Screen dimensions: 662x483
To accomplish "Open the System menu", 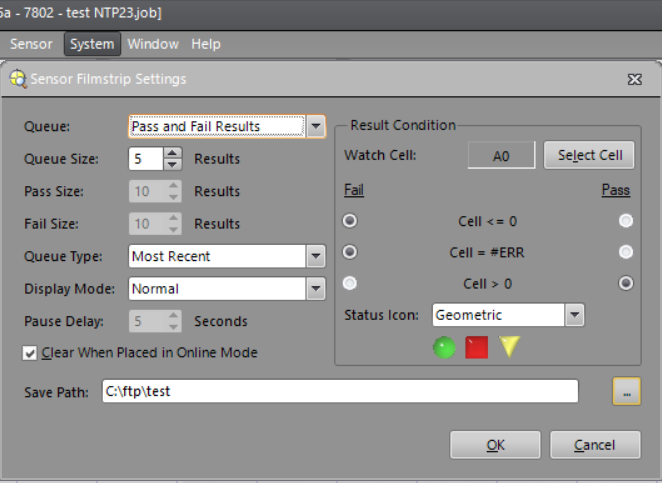I will pos(92,44).
